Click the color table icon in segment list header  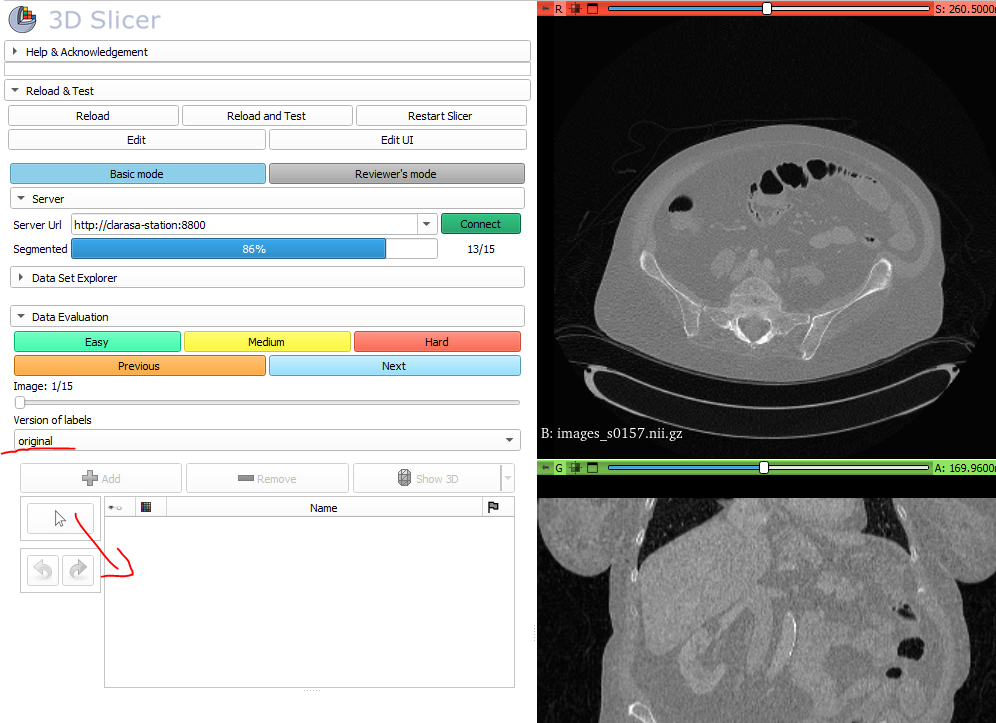[146, 506]
